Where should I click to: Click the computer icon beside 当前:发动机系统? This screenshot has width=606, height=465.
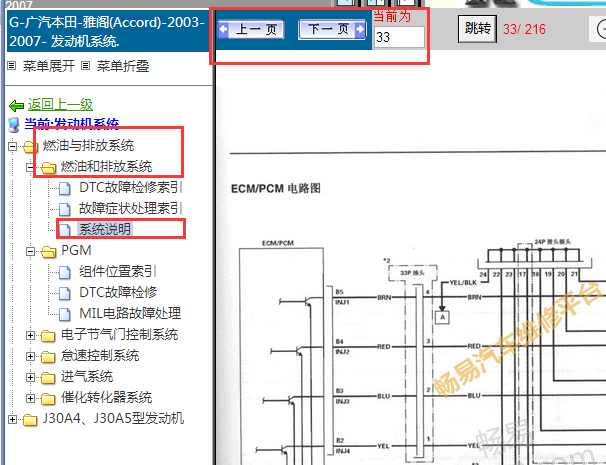point(14,125)
